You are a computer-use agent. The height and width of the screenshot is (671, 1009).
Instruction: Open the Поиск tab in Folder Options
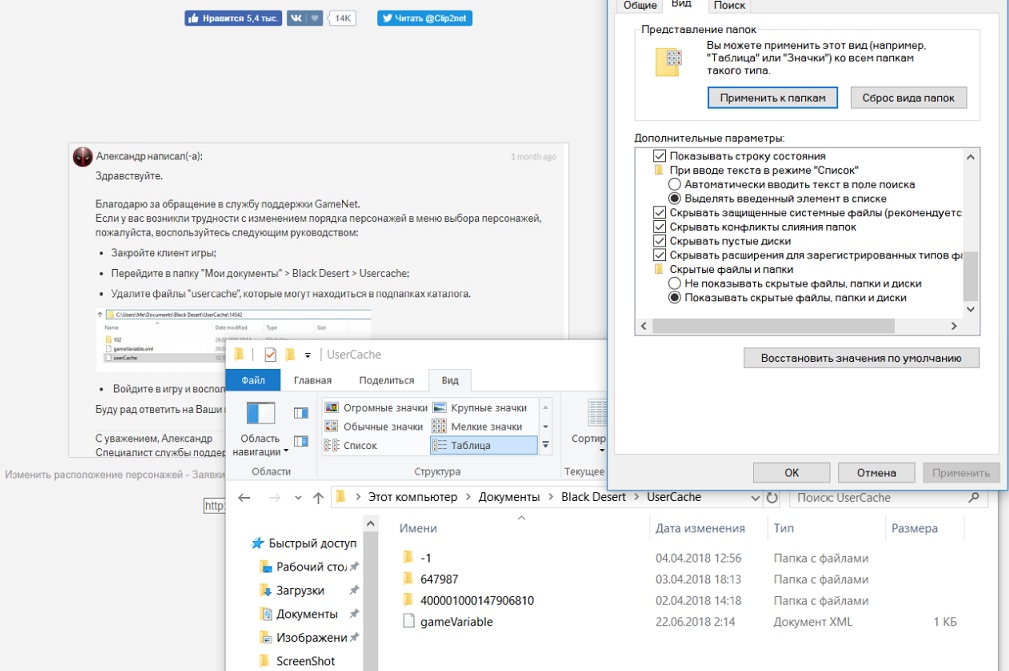click(x=729, y=6)
